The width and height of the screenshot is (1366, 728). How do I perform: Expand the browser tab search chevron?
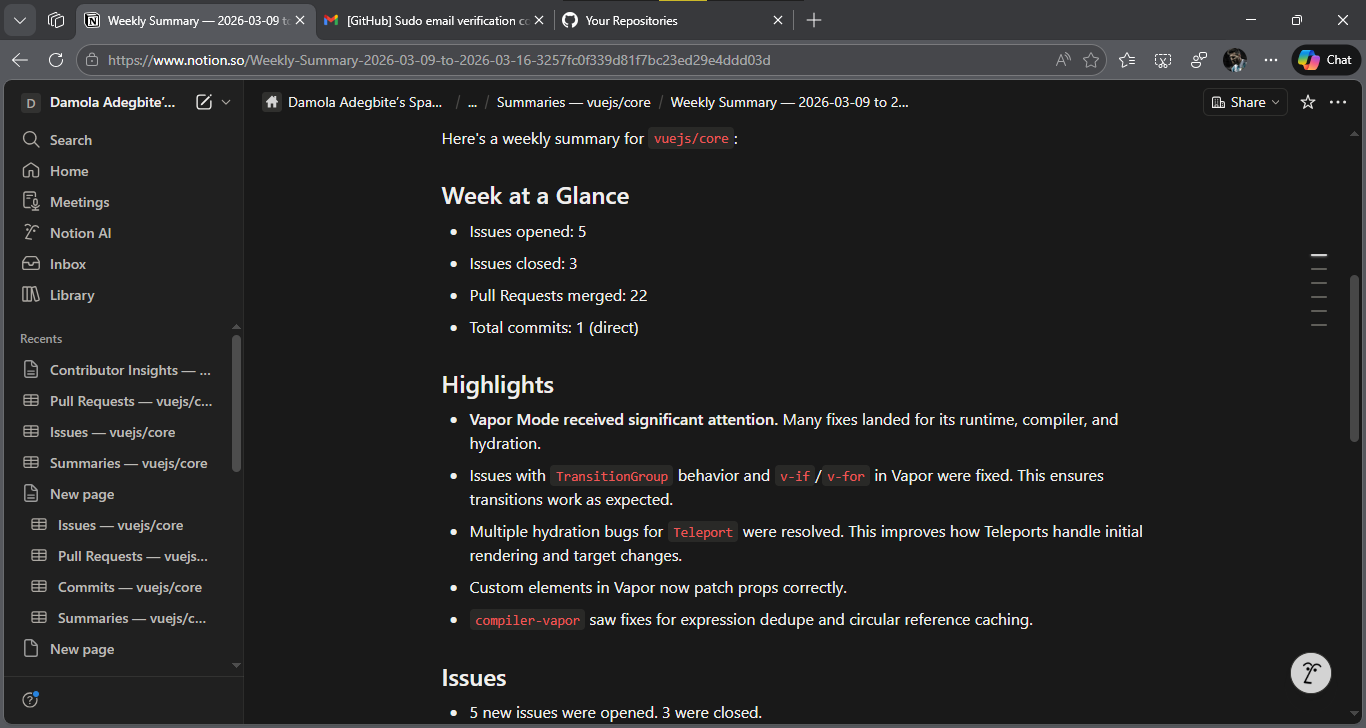click(20, 20)
